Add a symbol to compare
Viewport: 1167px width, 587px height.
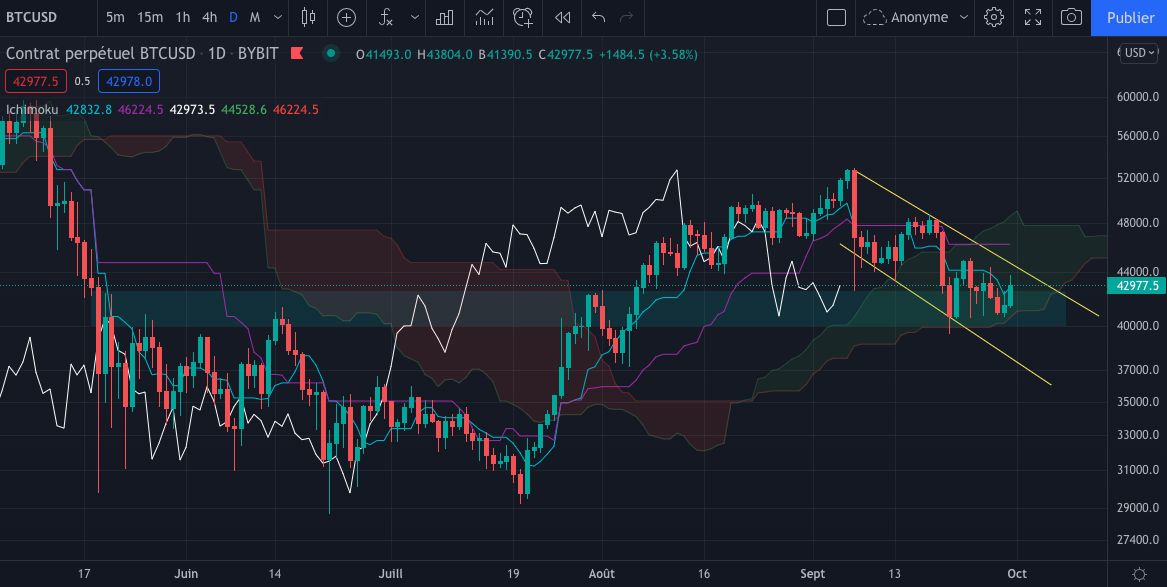tap(345, 18)
